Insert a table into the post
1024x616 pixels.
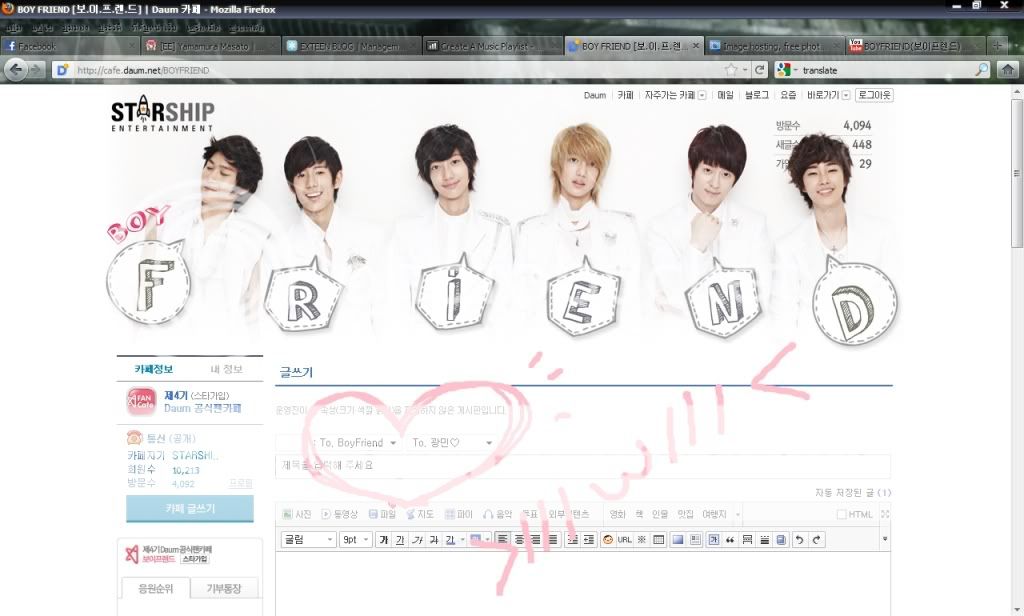[x=659, y=540]
